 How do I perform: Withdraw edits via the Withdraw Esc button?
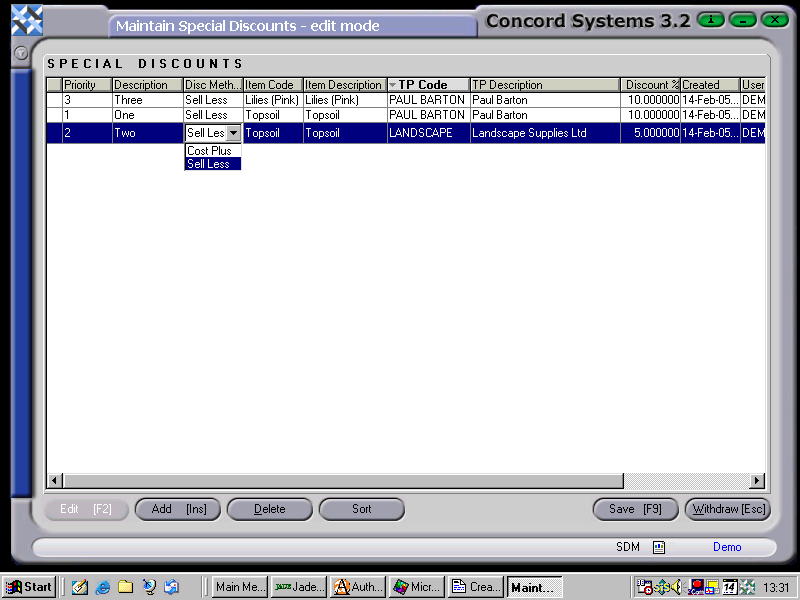(x=728, y=509)
